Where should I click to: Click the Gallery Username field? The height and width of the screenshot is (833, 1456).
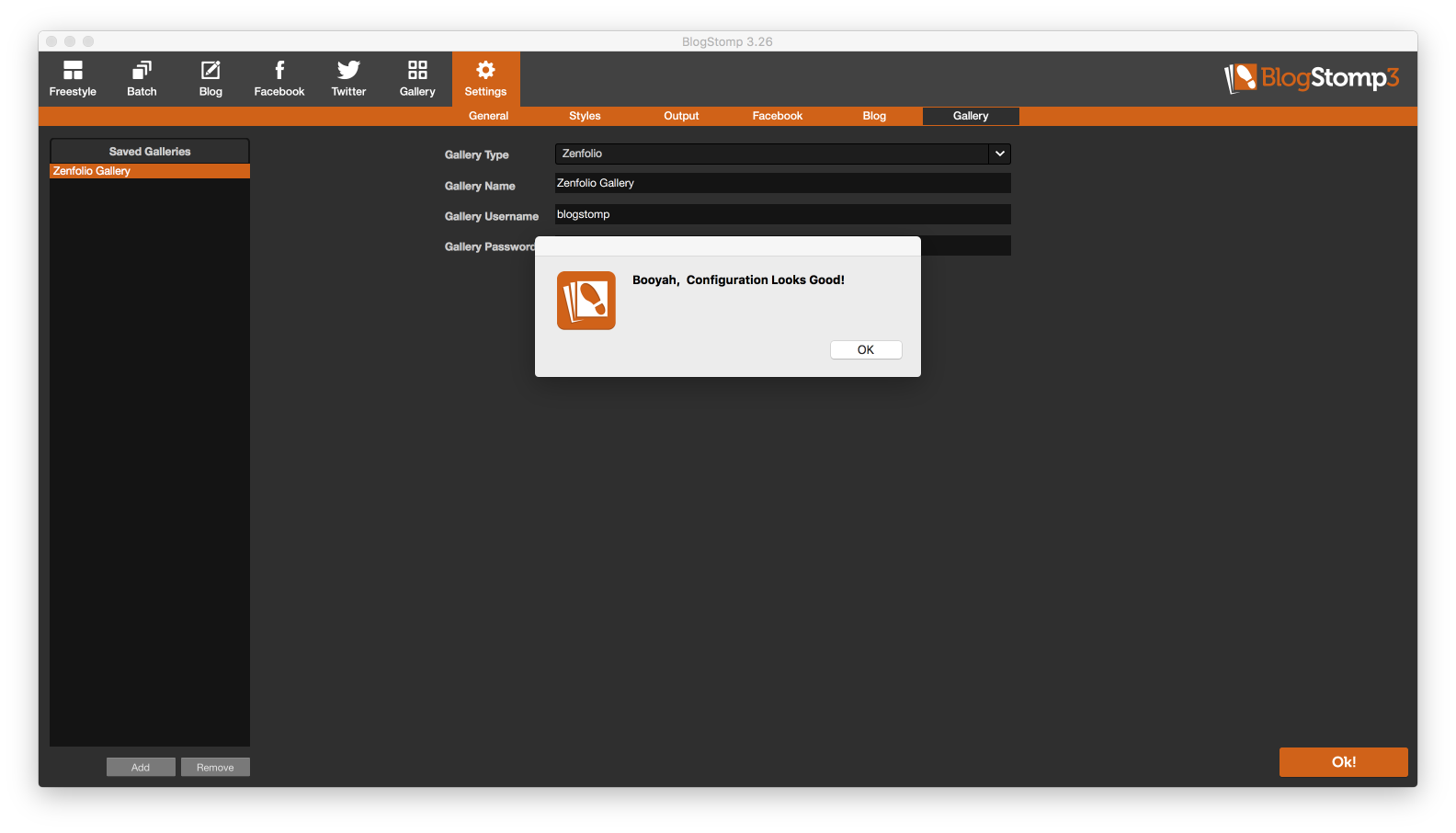pyautogui.click(x=783, y=214)
